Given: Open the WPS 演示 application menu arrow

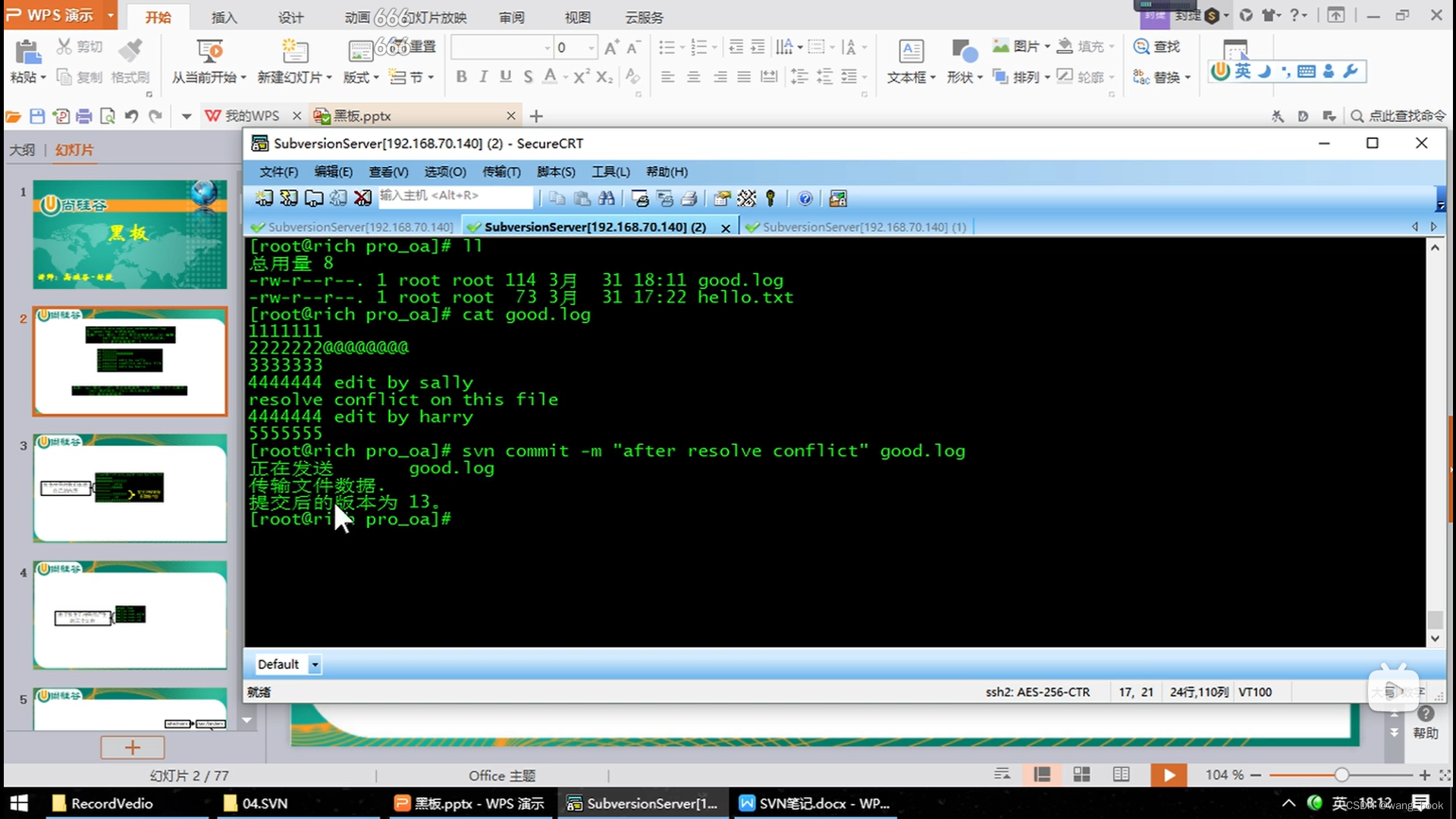Looking at the screenshot, I should tap(111, 15).
